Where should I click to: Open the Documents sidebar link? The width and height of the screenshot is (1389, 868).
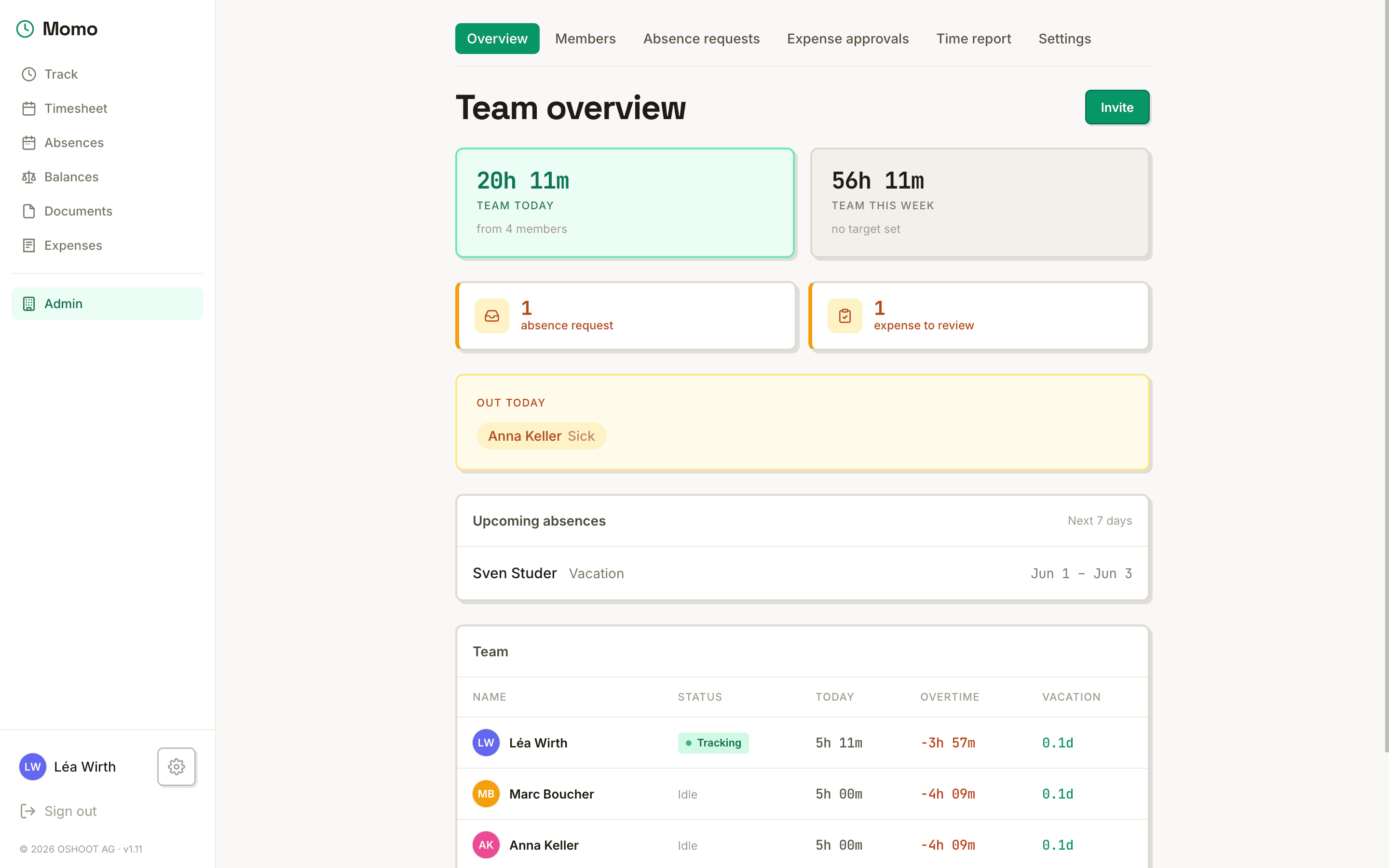point(108,211)
